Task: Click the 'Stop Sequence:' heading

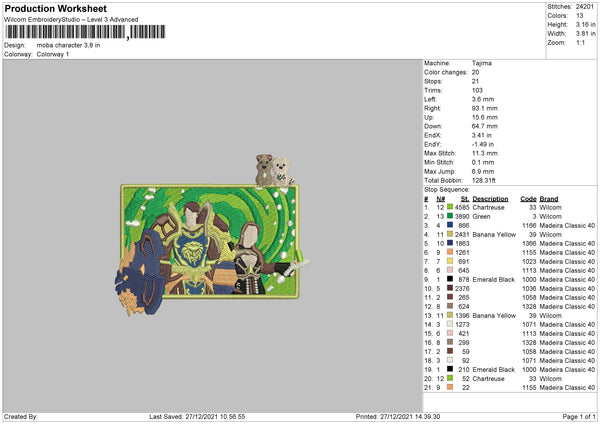Action: [447, 190]
